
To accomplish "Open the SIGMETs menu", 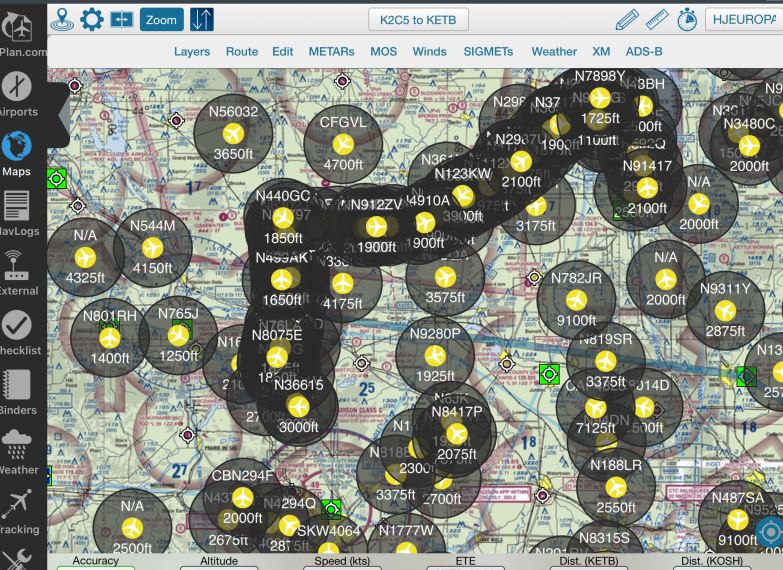I will (x=488, y=51).
